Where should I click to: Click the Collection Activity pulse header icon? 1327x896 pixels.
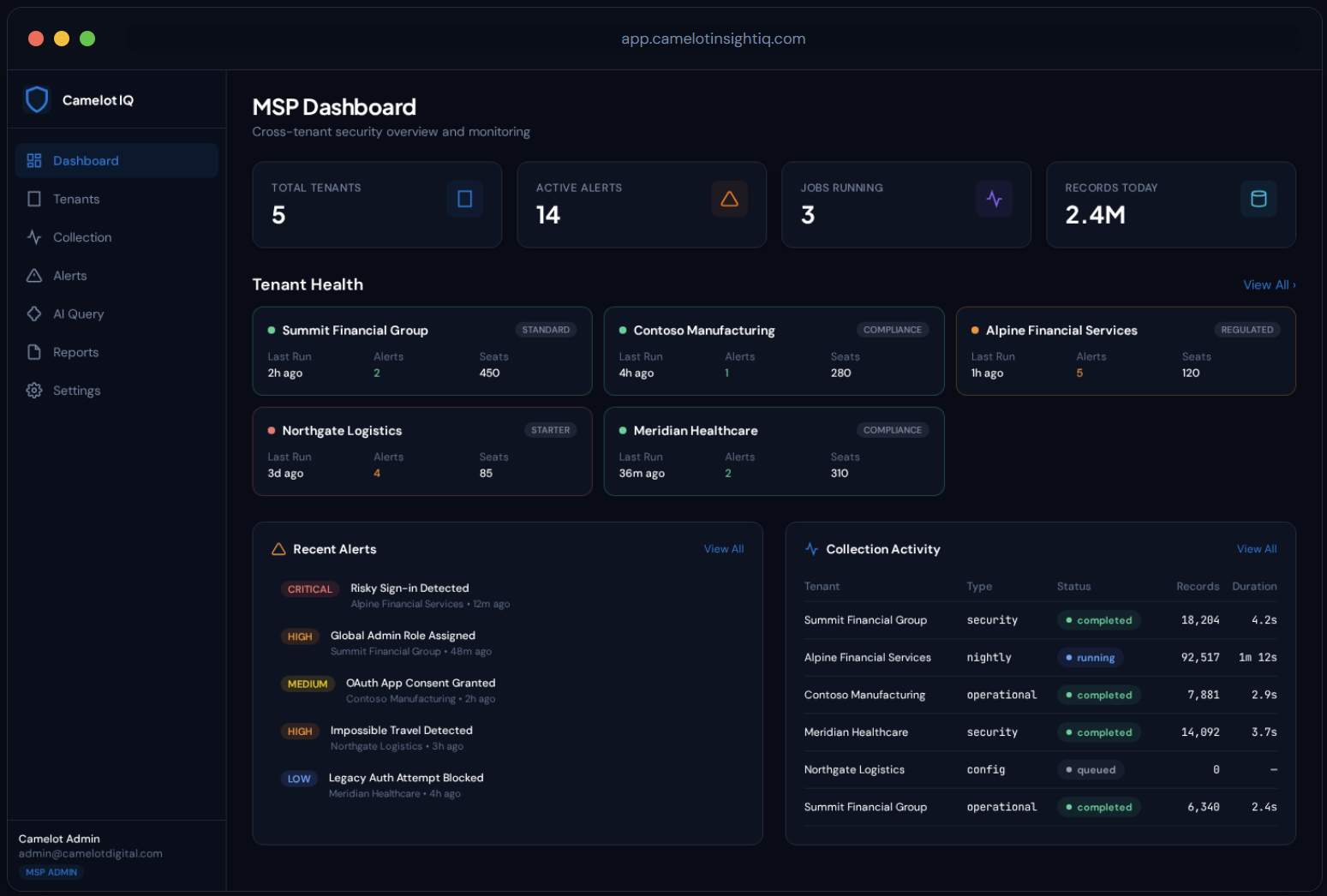point(811,549)
